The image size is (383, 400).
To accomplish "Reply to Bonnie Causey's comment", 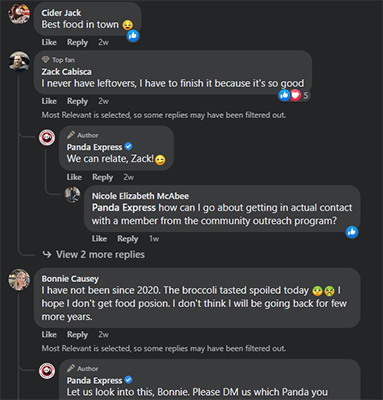I will click(x=77, y=334).
